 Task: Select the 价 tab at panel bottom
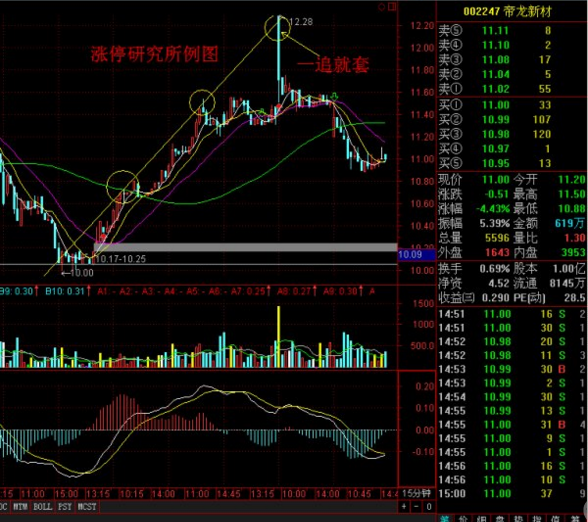coord(463,519)
